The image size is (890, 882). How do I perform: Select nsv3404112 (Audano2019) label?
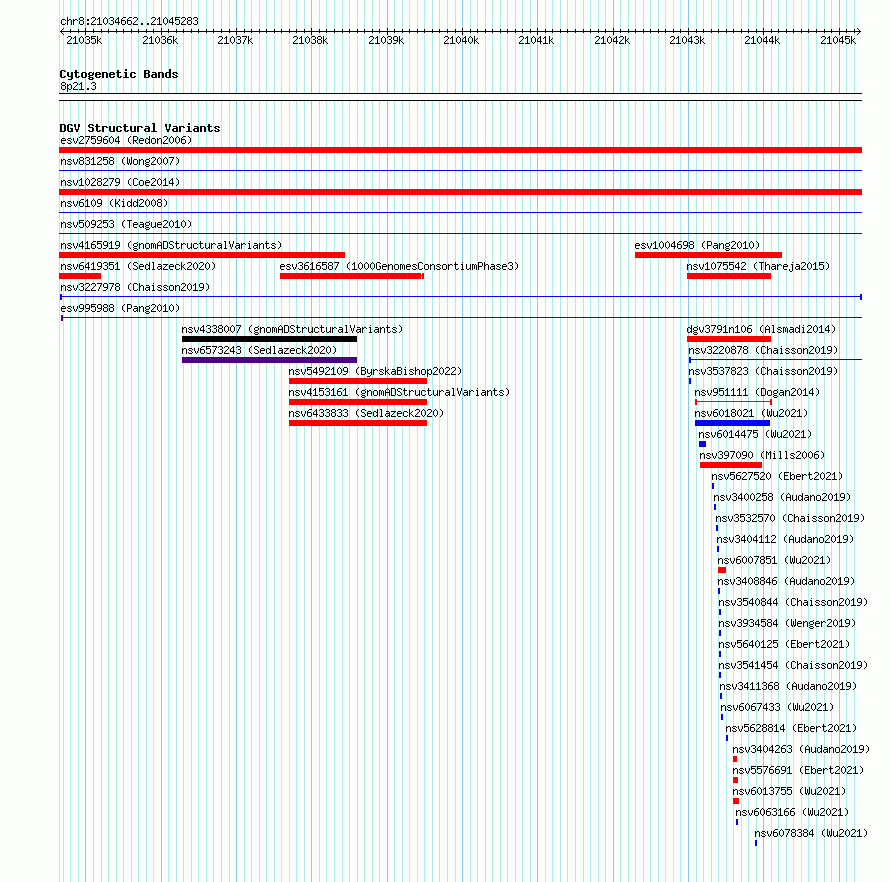(785, 539)
